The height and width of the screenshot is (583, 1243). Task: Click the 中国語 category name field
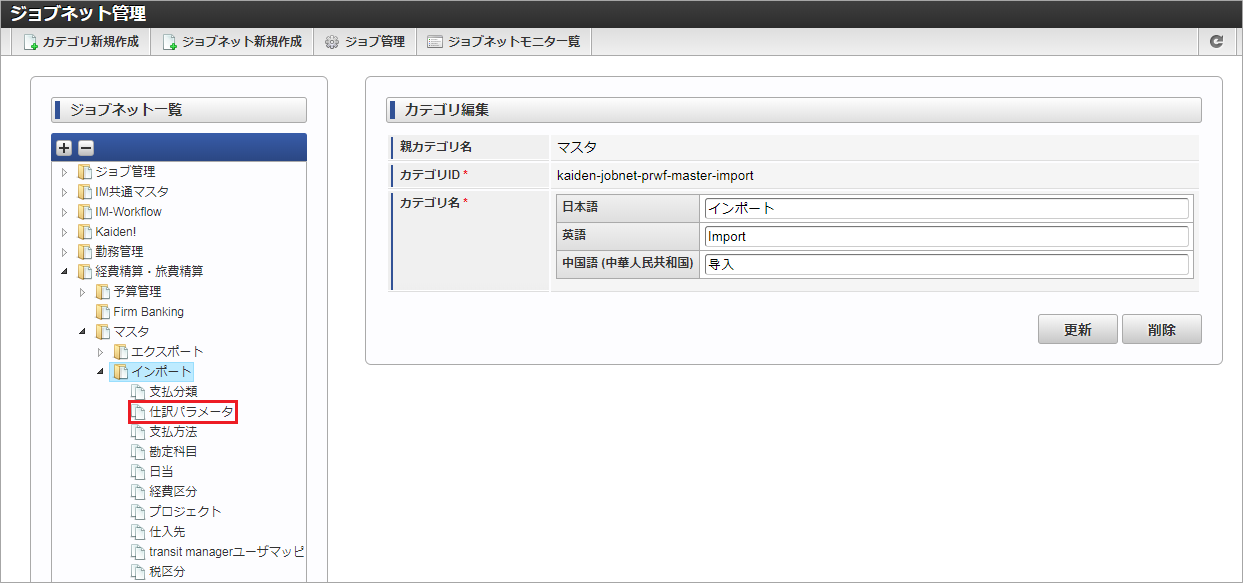coord(947,264)
